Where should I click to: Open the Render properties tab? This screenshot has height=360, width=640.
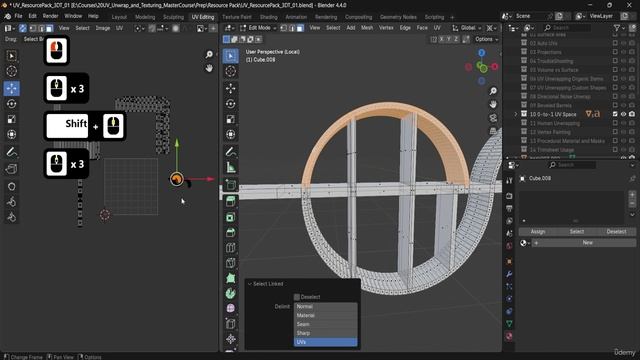[x=509, y=196]
